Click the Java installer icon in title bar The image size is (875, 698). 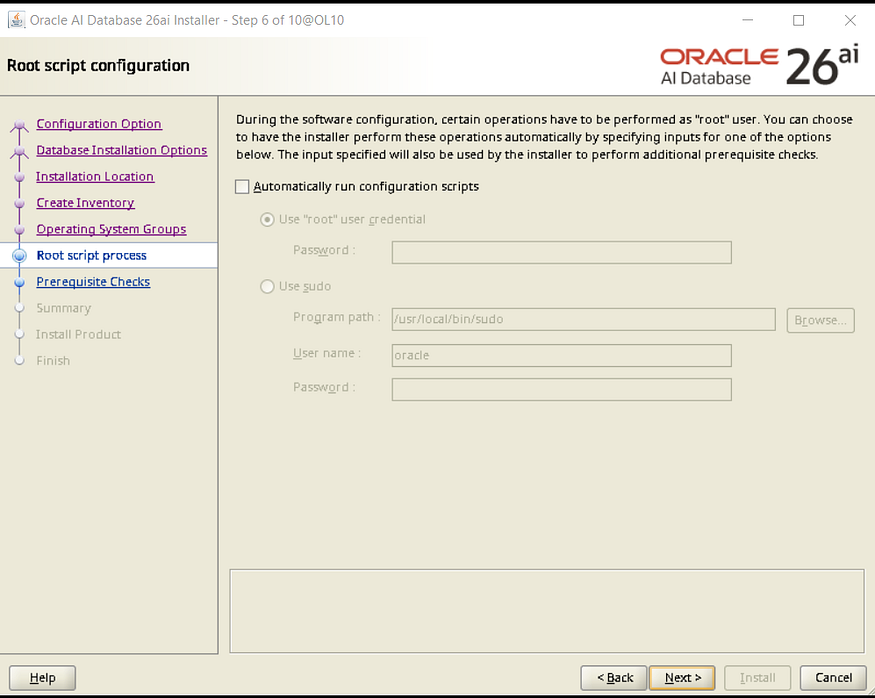16,20
